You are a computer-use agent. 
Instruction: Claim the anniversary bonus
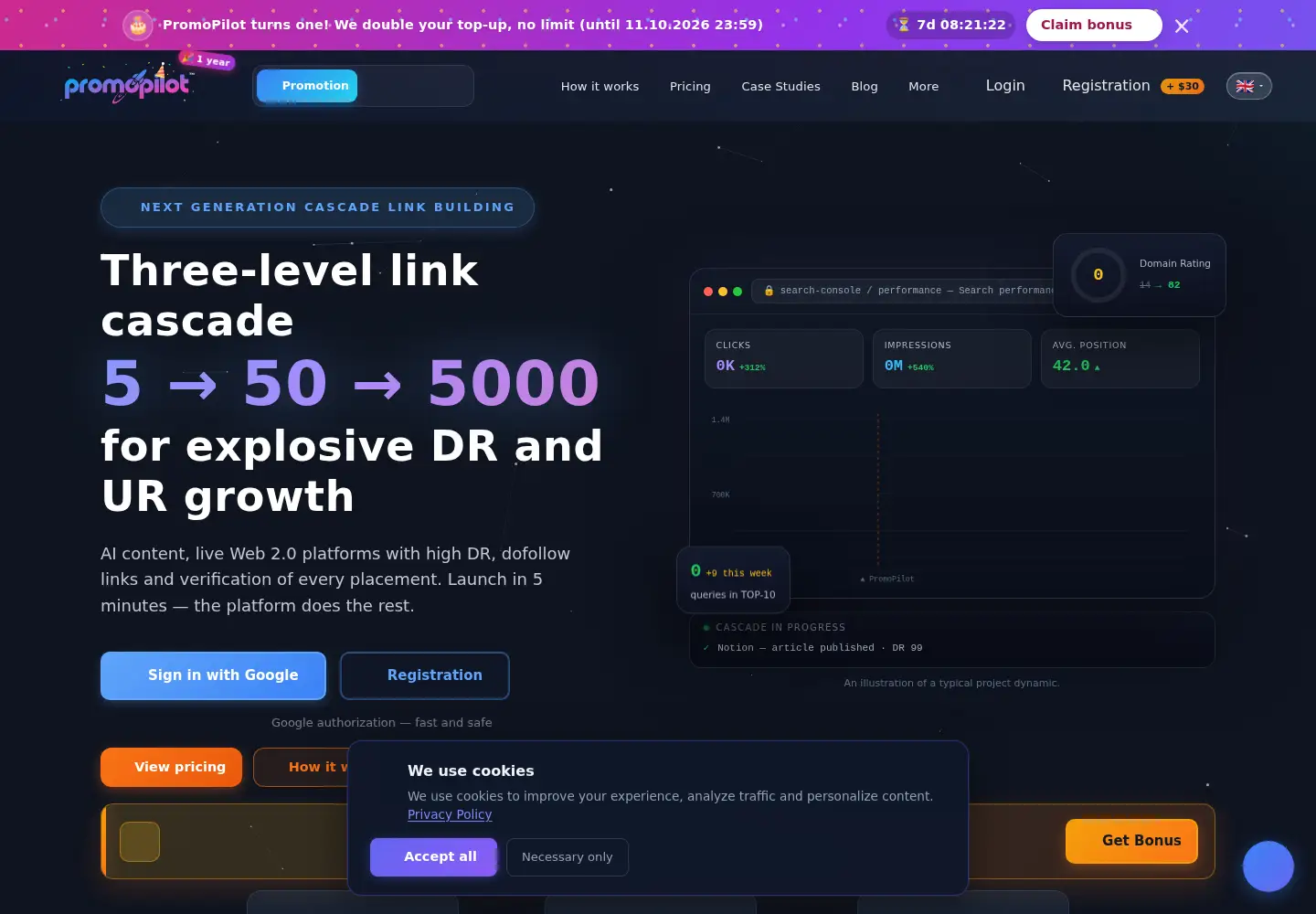1094,25
